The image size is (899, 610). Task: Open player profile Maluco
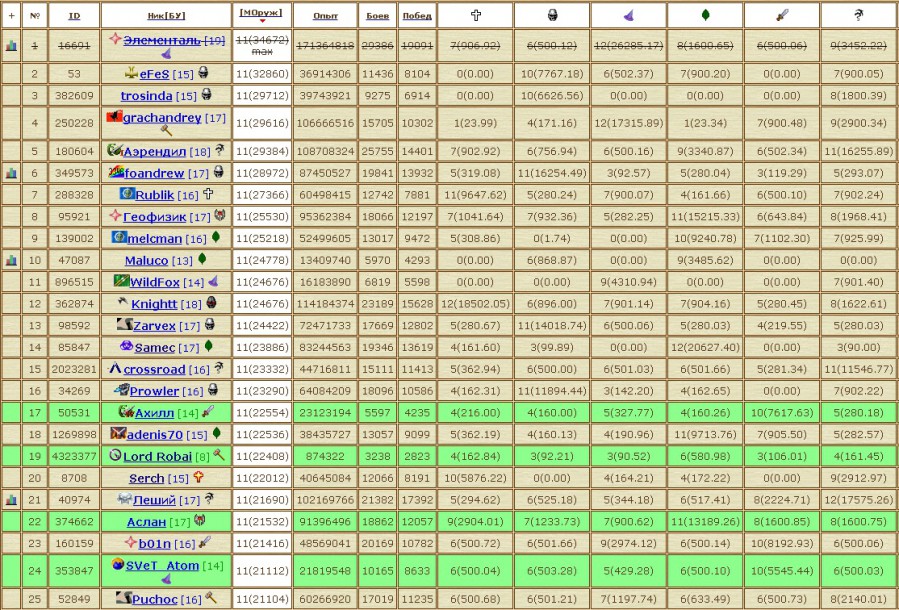[x=146, y=261]
